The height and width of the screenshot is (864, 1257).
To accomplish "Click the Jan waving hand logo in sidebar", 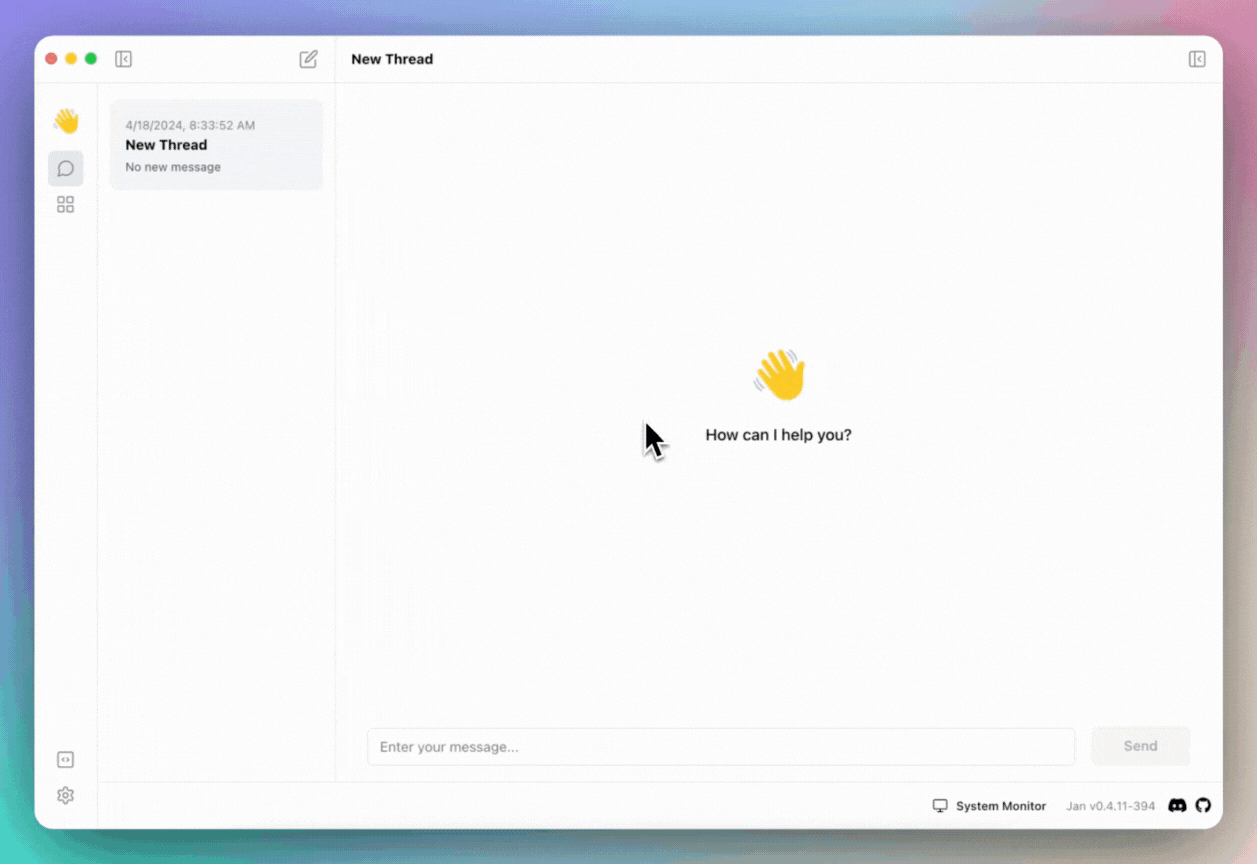I will click(66, 122).
